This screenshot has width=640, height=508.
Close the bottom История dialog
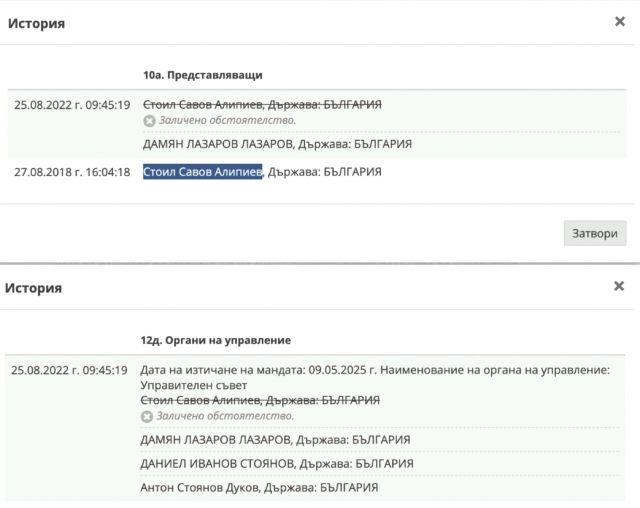619,286
